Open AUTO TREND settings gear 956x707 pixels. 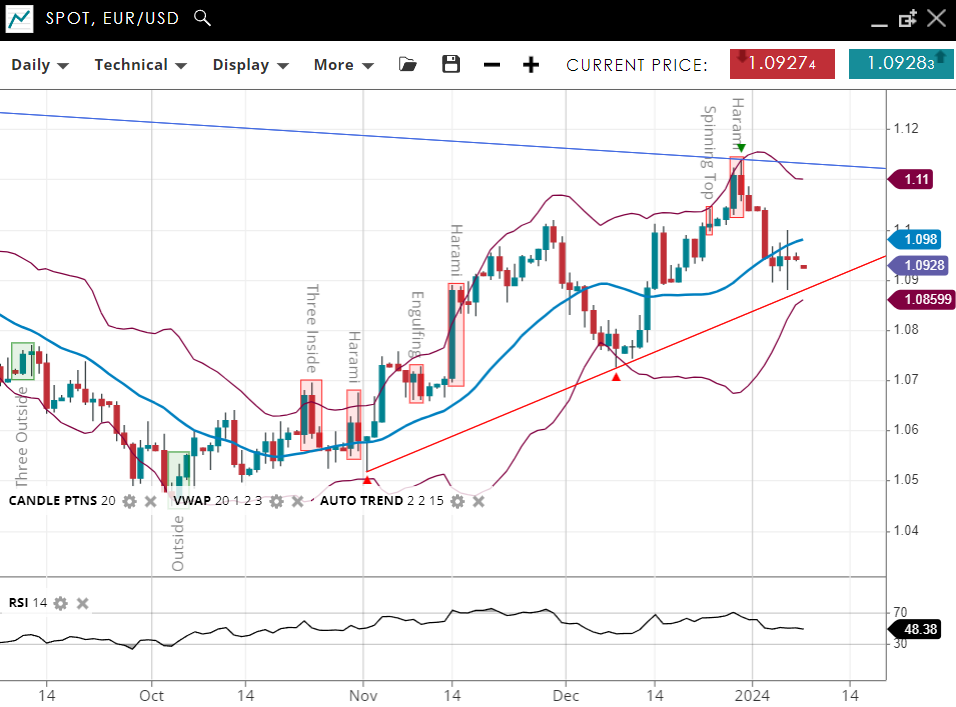[457, 500]
